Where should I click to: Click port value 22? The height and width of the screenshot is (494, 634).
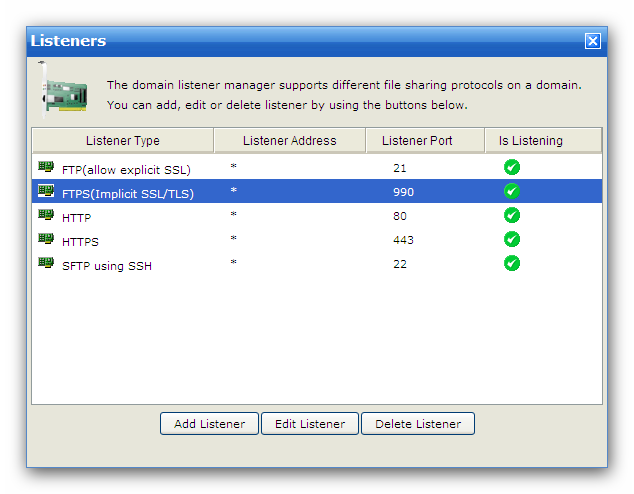(x=399, y=264)
